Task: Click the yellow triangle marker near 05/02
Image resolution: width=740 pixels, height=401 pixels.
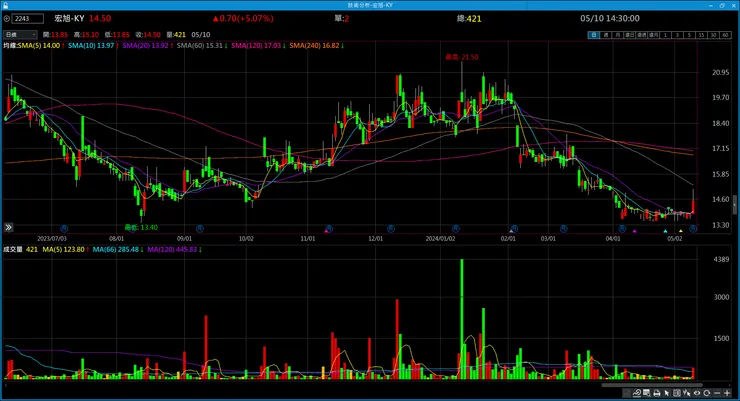Action: (681, 231)
